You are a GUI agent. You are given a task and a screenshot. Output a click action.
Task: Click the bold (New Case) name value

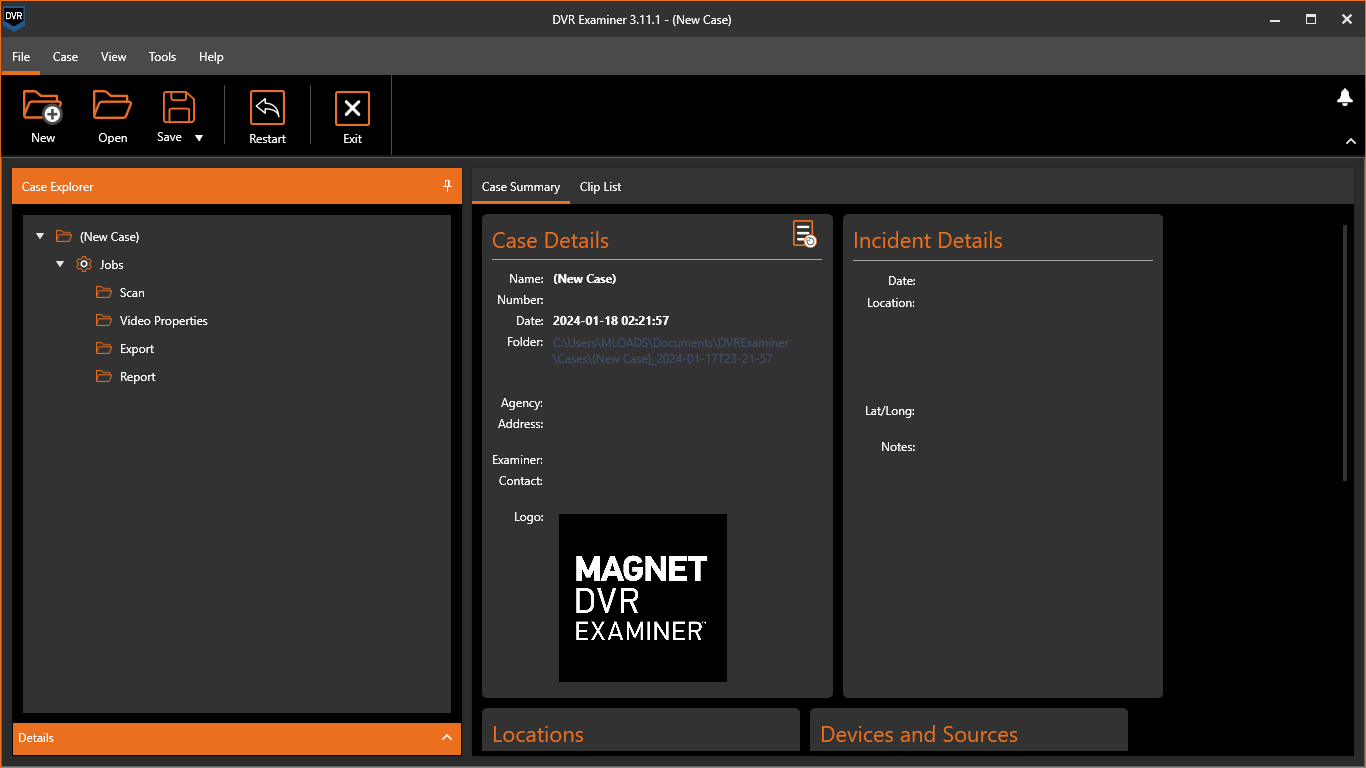(585, 279)
